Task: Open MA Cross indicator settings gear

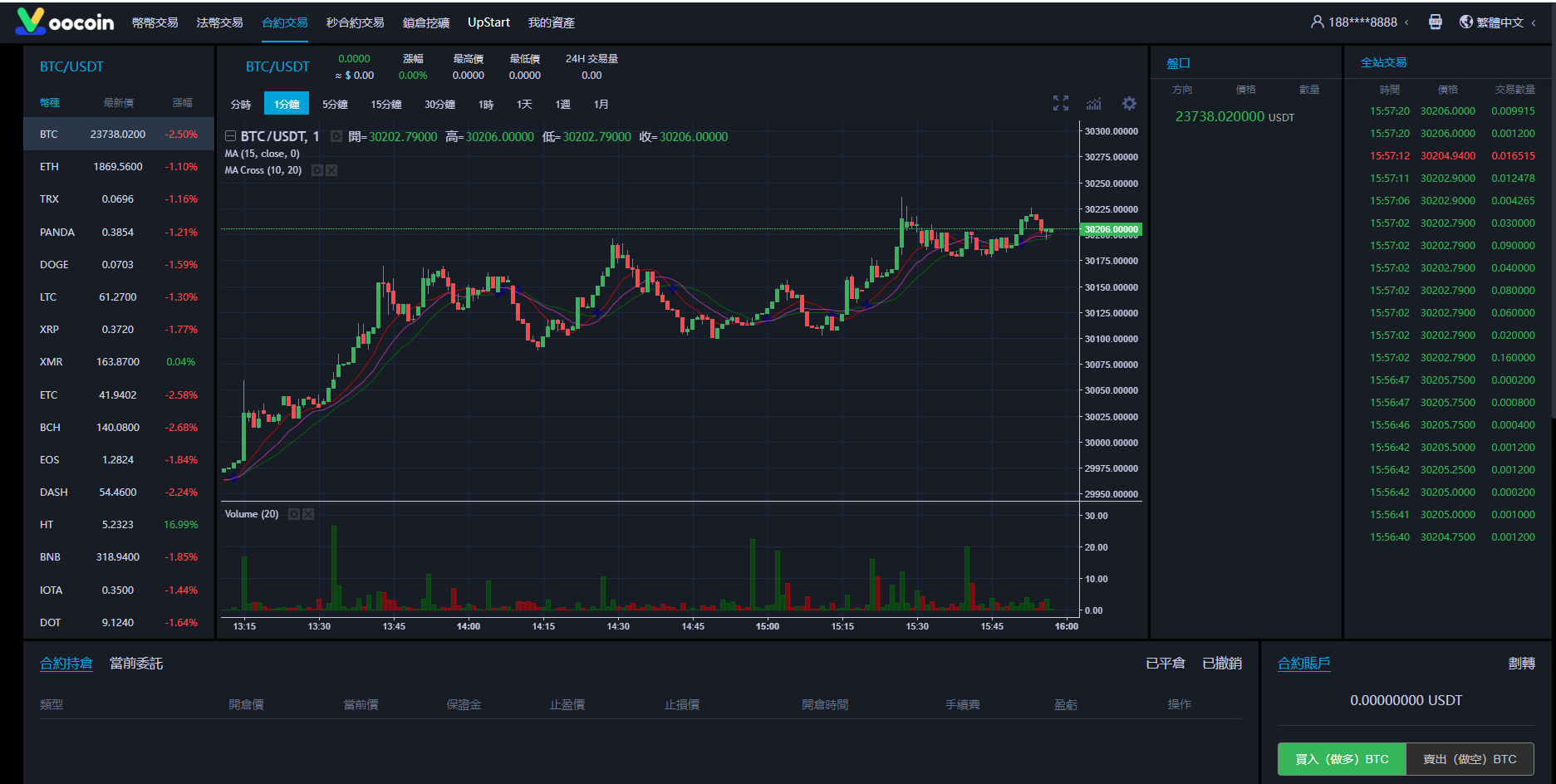Action: (x=317, y=170)
